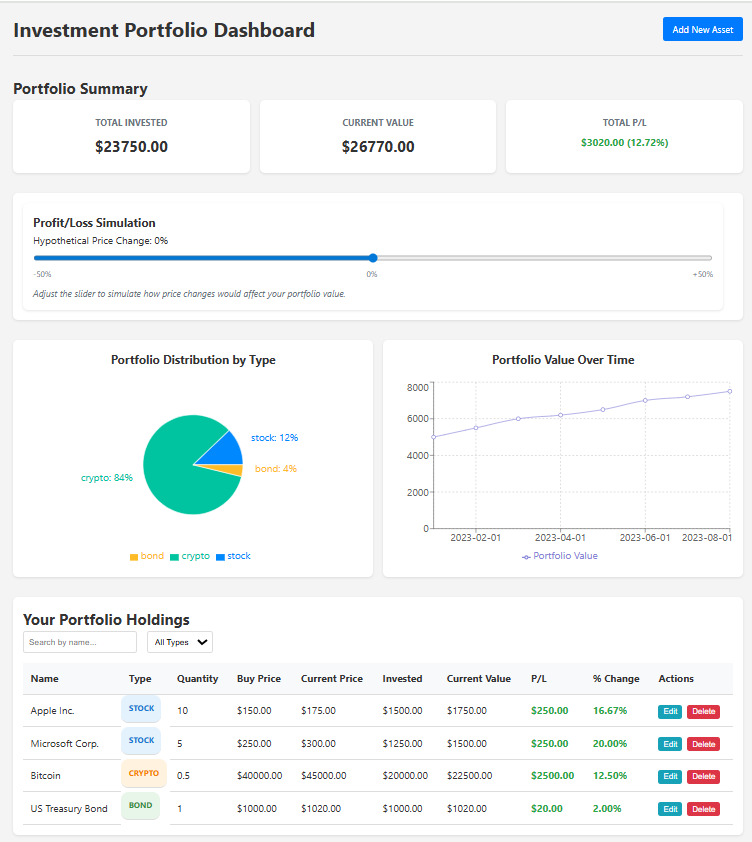Viewport: 752px width, 842px height.
Task: Delete the Bitcoin holding
Action: click(x=703, y=775)
